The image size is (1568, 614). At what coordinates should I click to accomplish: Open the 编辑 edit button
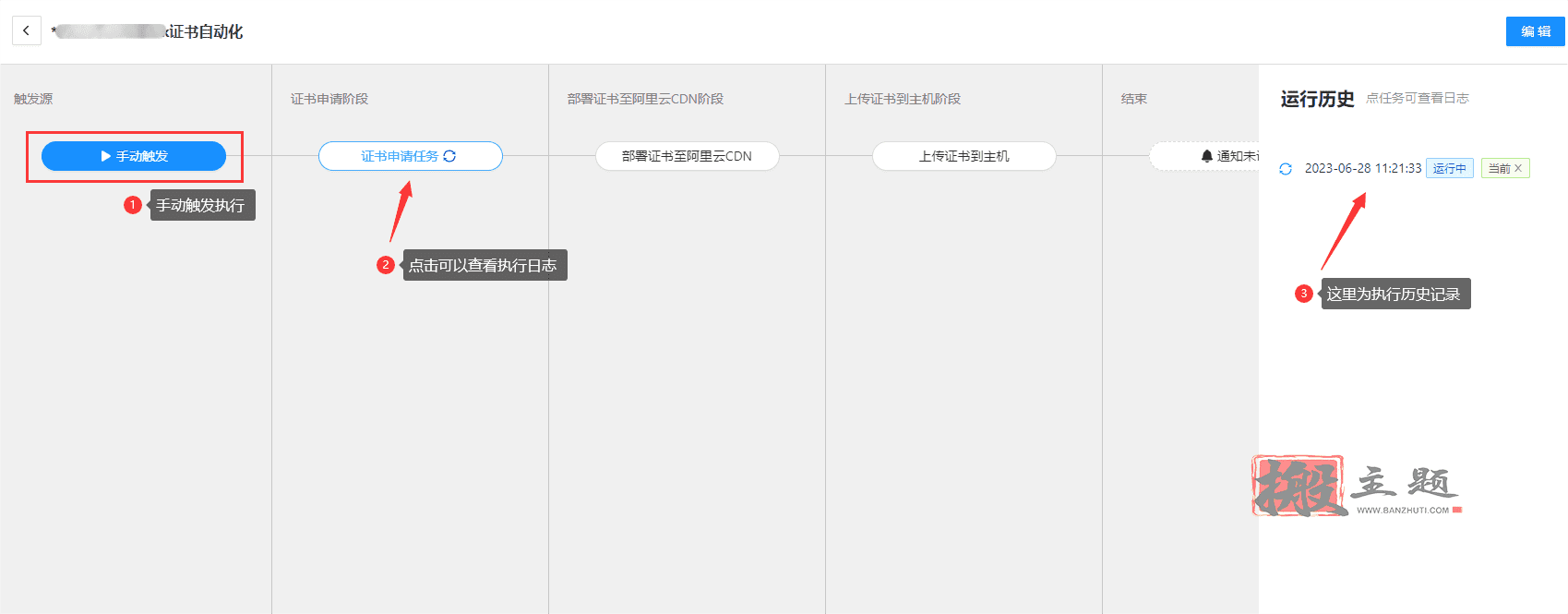pyautogui.click(x=1536, y=31)
